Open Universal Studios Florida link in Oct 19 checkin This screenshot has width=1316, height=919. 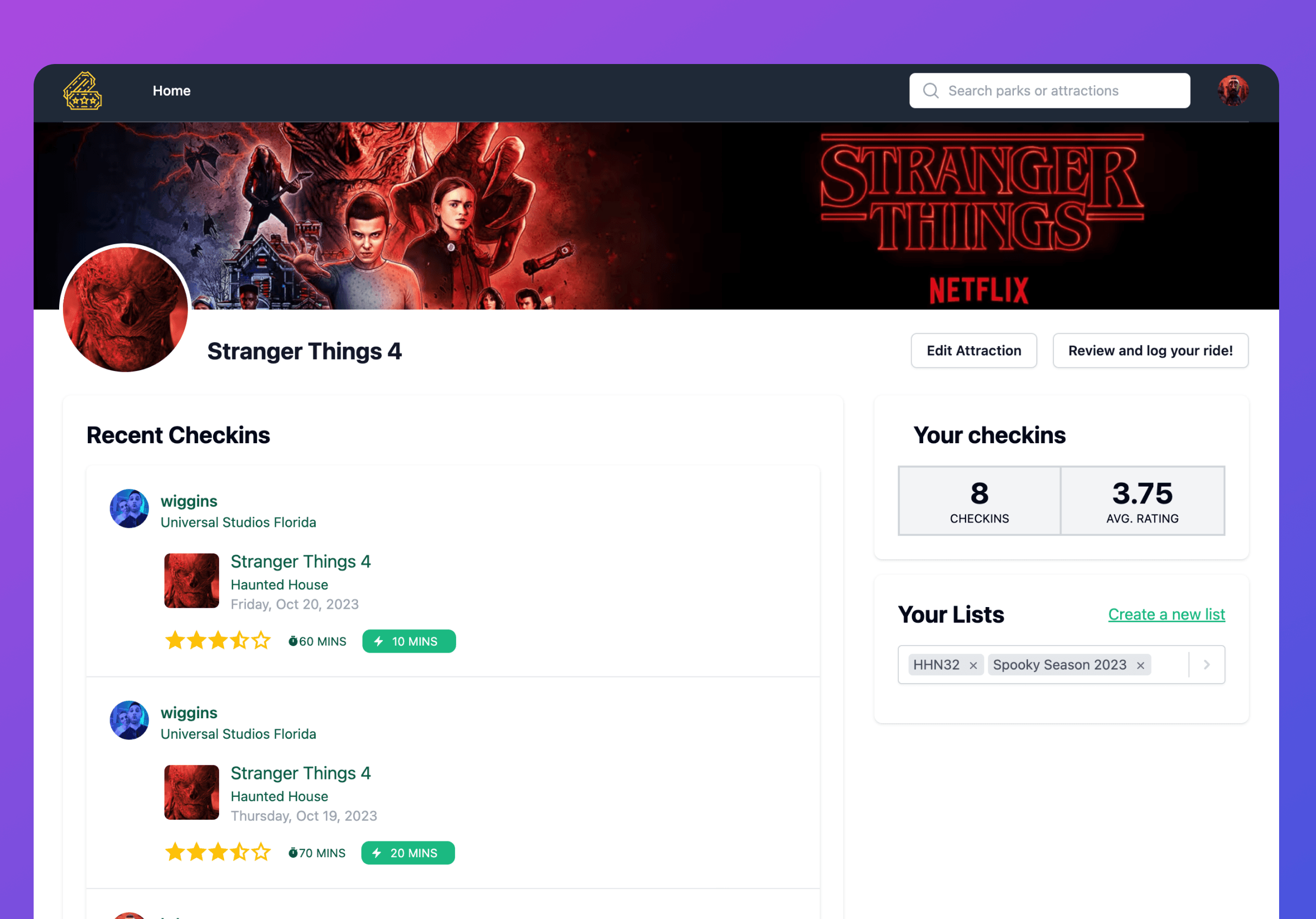pos(238,734)
